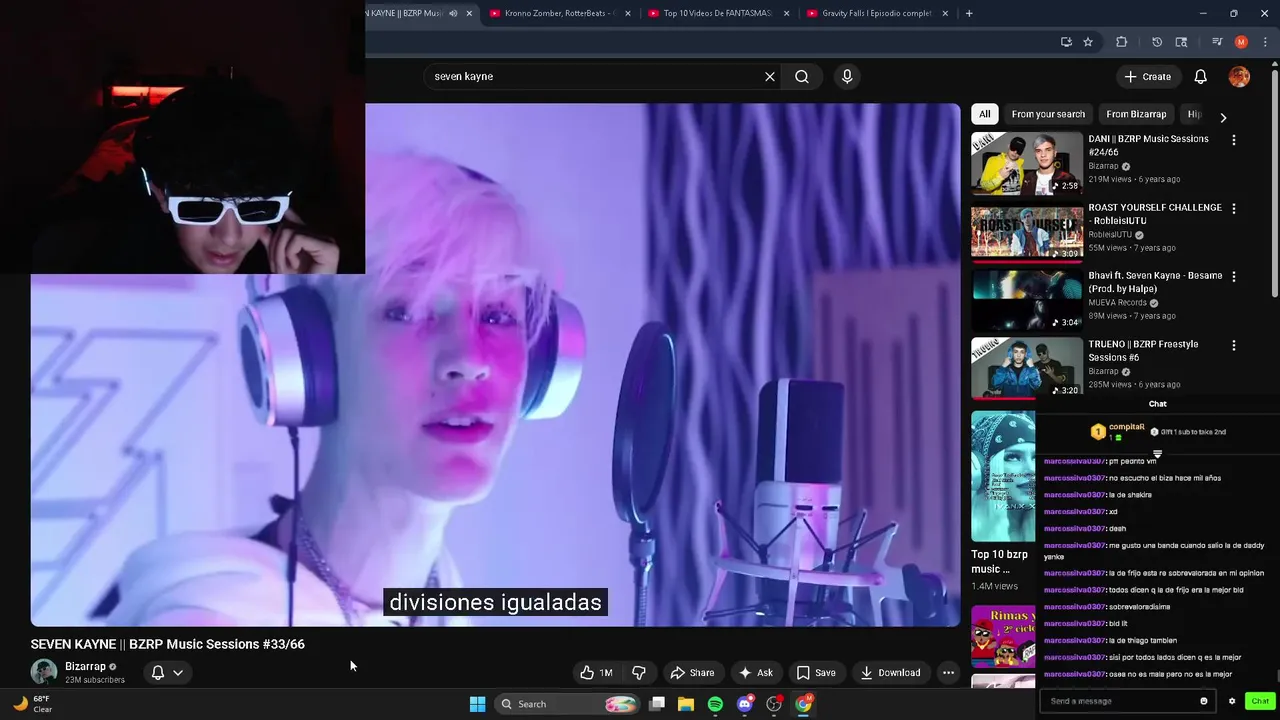Save video to playlist

816,672
